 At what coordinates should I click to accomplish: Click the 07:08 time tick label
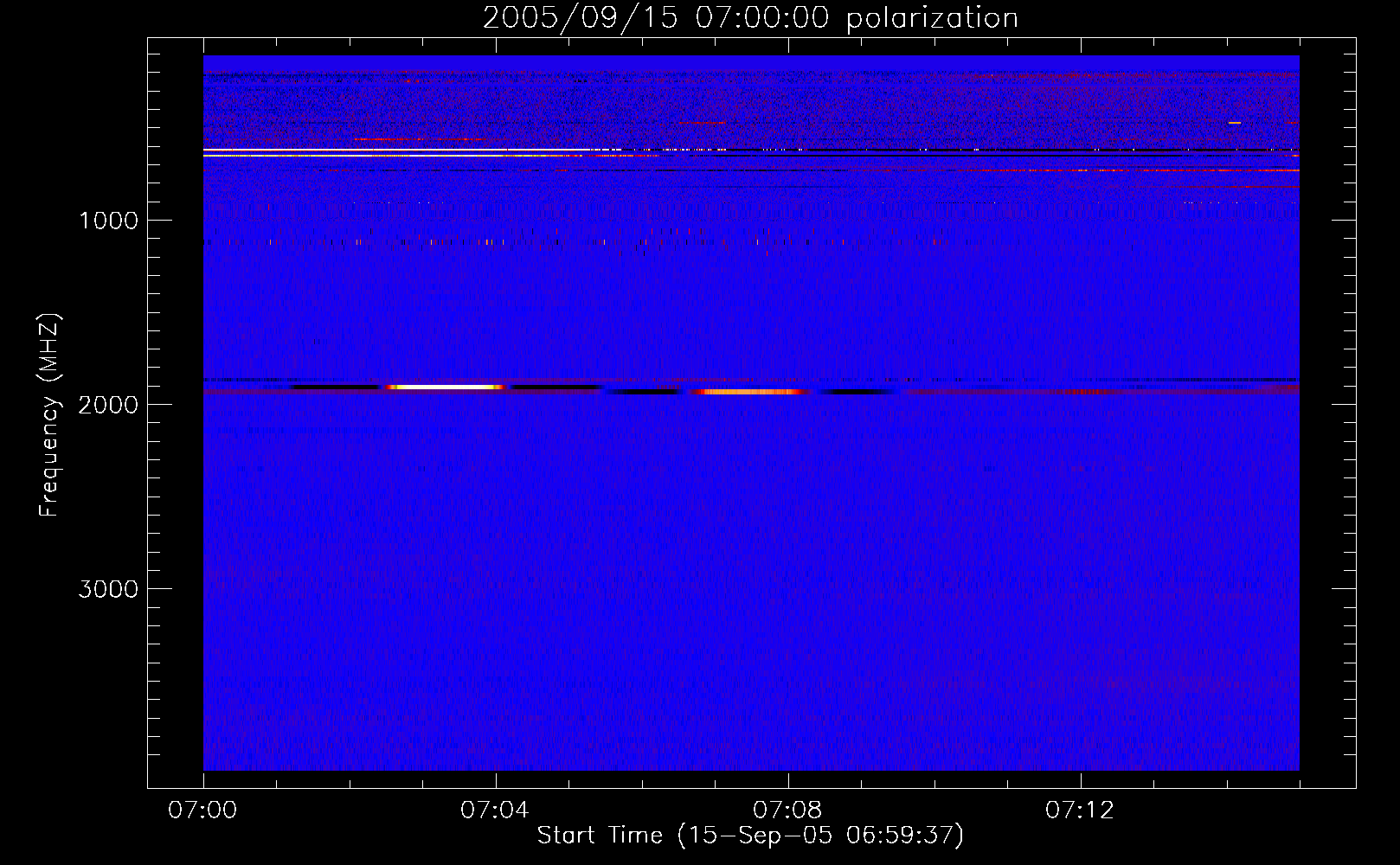(x=787, y=811)
